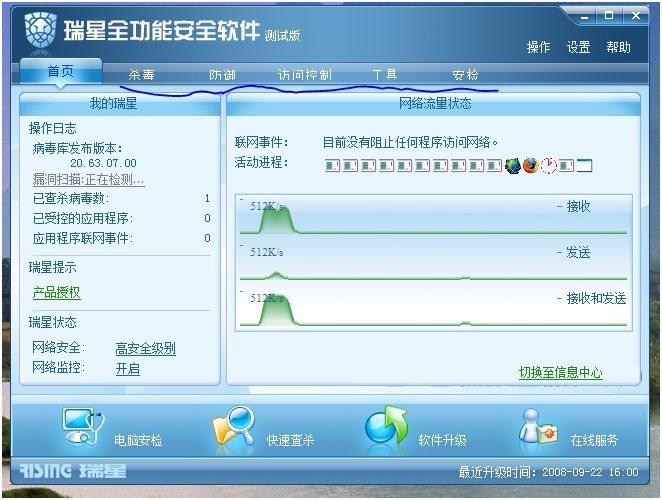662x500 pixels.
Task: Click the blue window process icon at row end
Action: coord(585,166)
